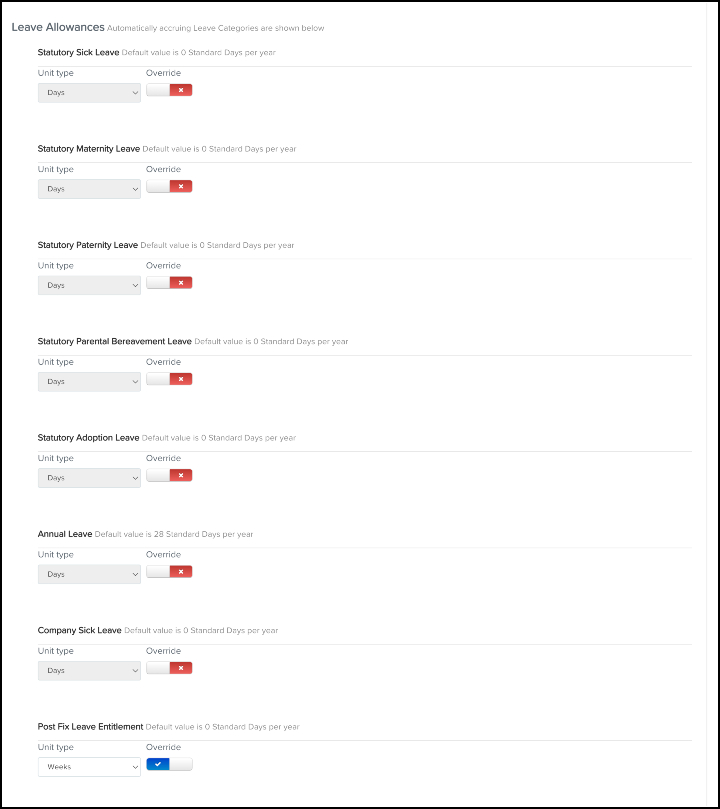Open Statutory Adoption Leave unit type dropdown
Screen dimensions: 720x809
point(89,477)
